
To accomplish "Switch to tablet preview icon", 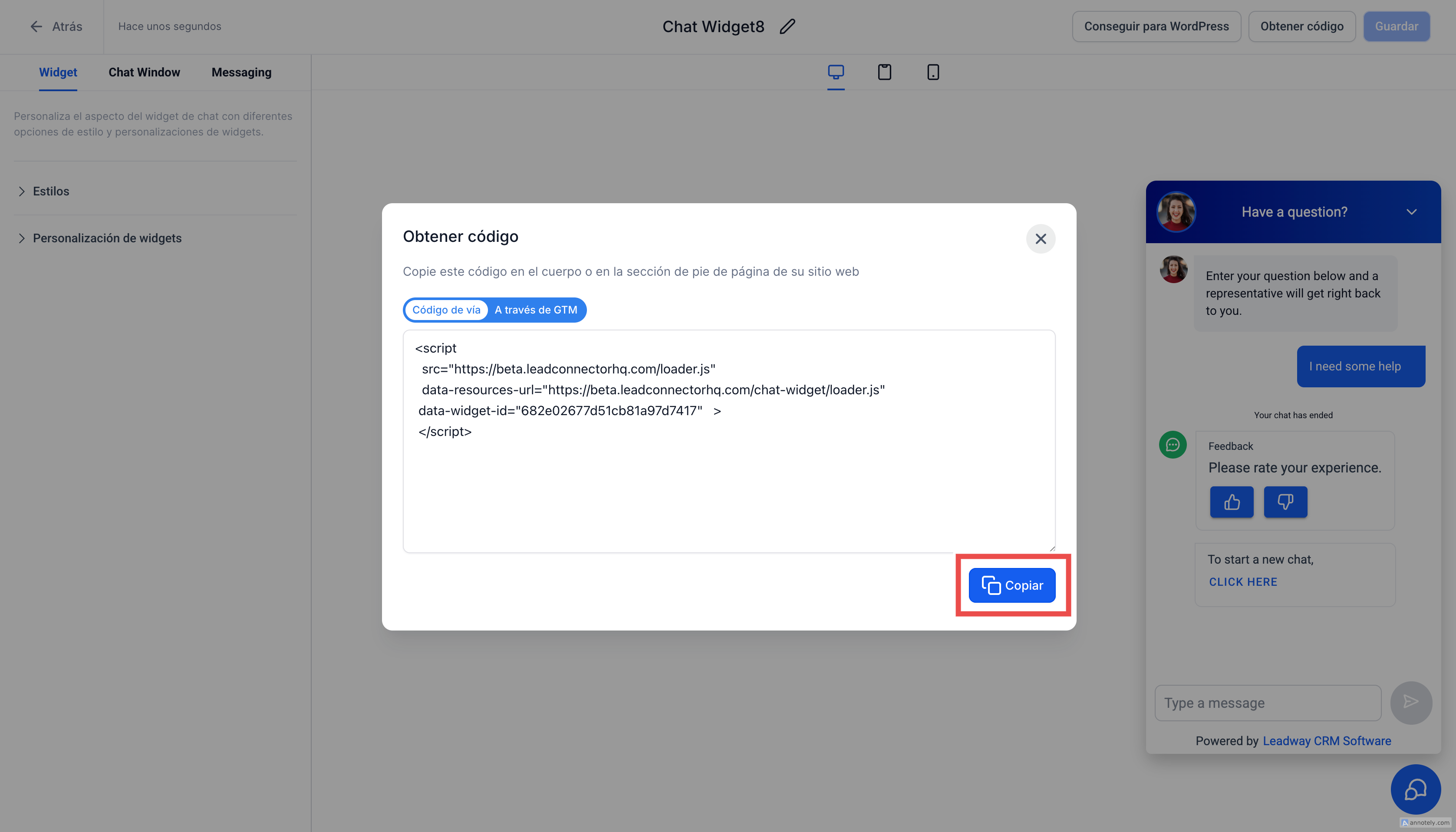I will [884, 72].
